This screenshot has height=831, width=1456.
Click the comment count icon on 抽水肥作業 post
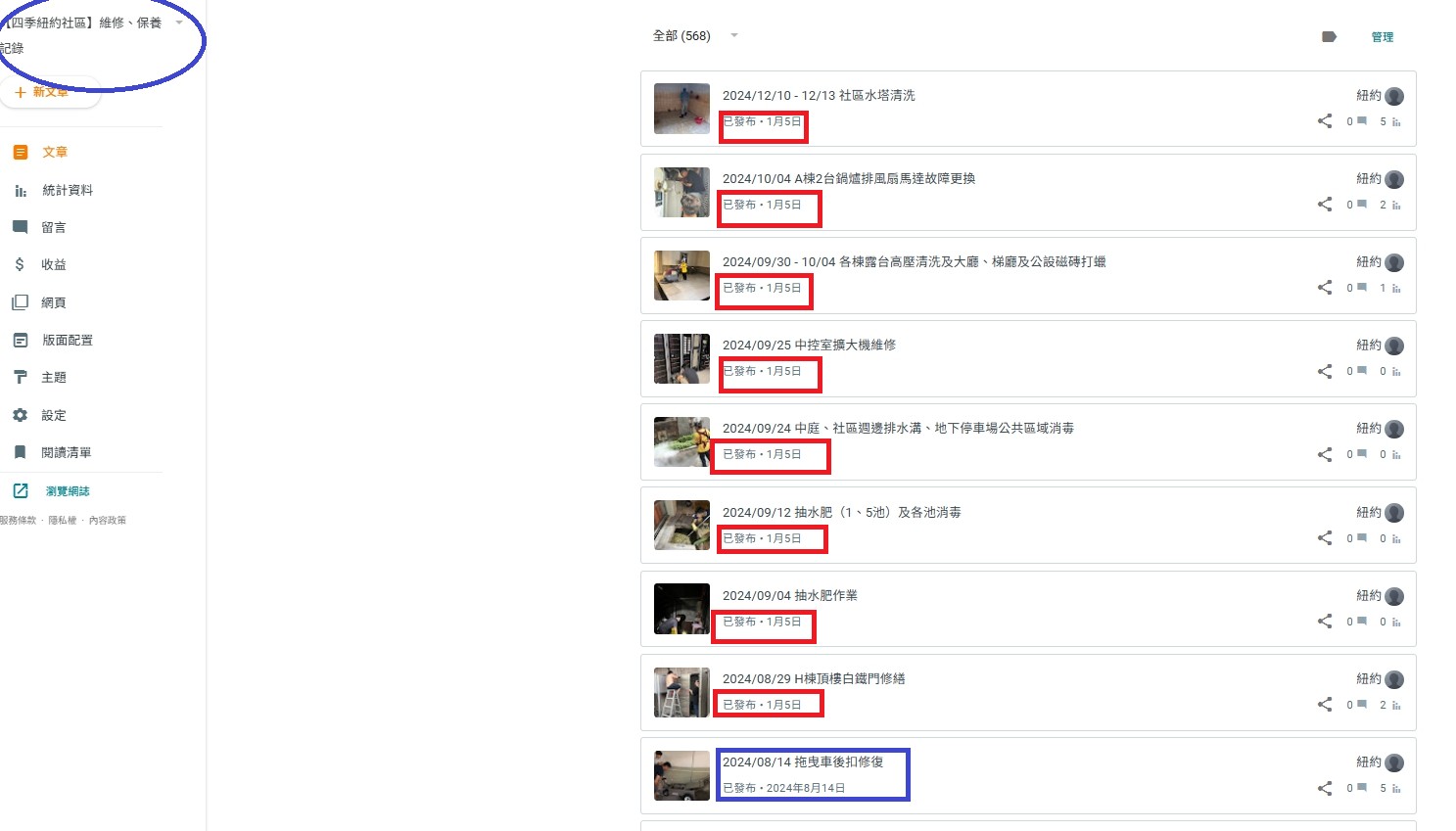pos(1362,622)
